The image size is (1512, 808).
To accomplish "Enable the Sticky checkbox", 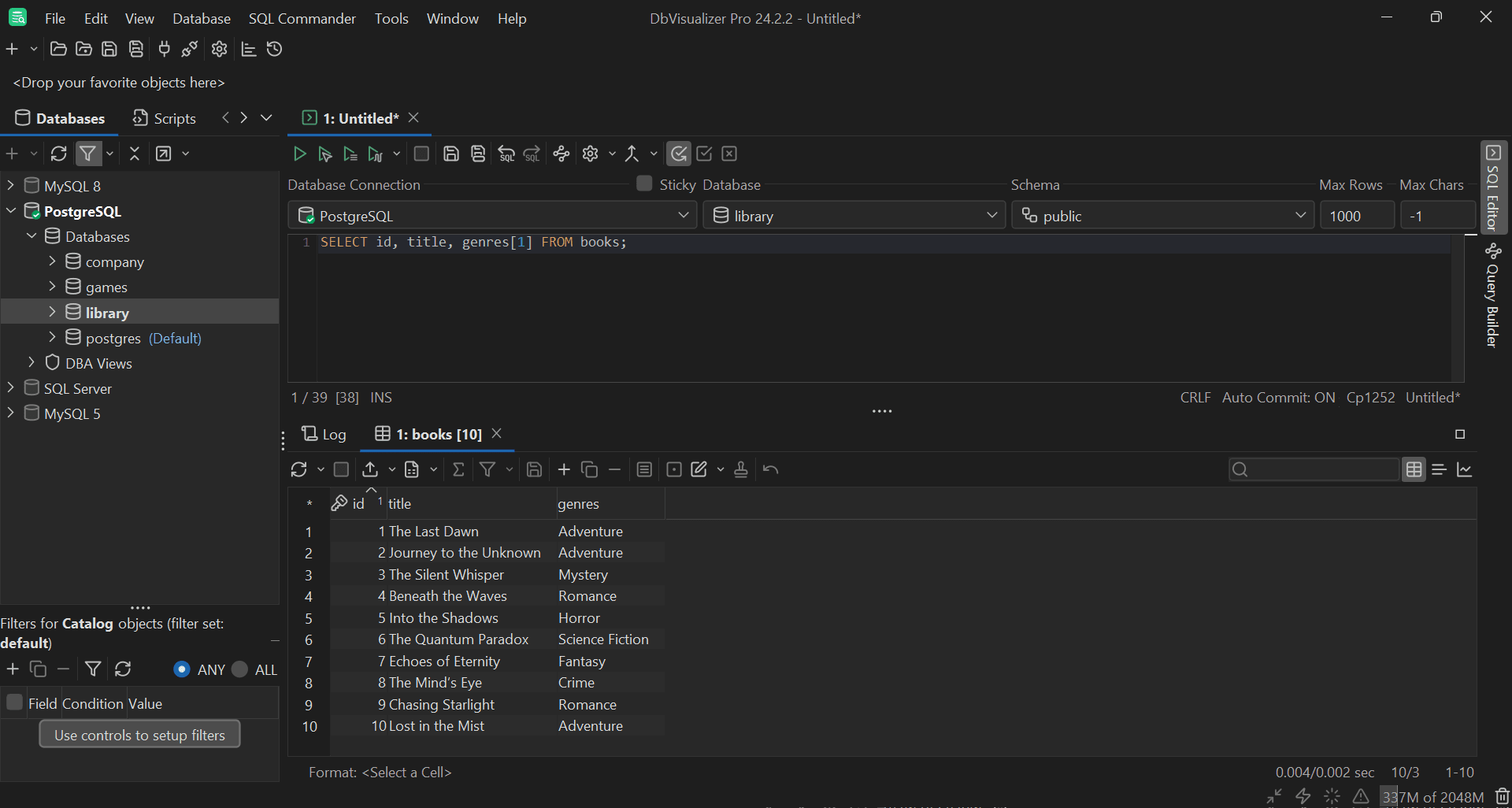I will pos(644,184).
